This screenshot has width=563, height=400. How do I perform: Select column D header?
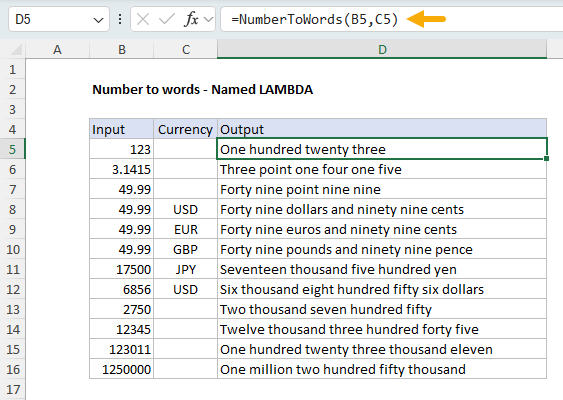[x=382, y=50]
